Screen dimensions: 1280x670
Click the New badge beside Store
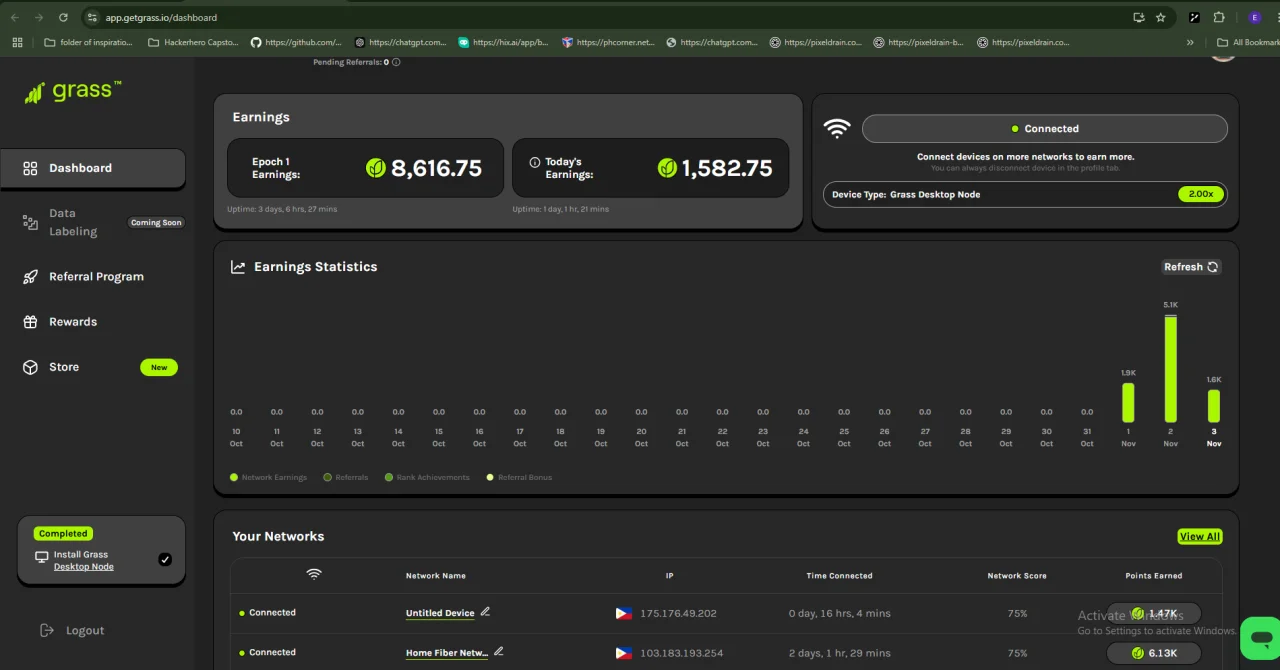pos(159,367)
